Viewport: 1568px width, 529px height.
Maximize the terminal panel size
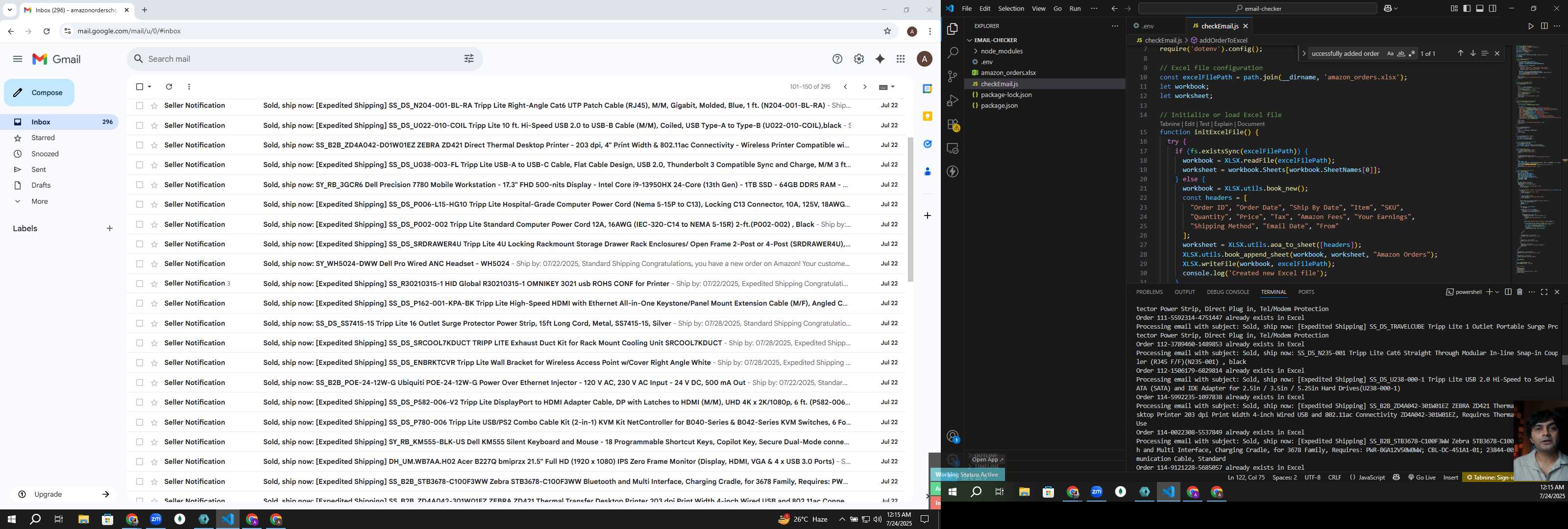click(x=1544, y=292)
